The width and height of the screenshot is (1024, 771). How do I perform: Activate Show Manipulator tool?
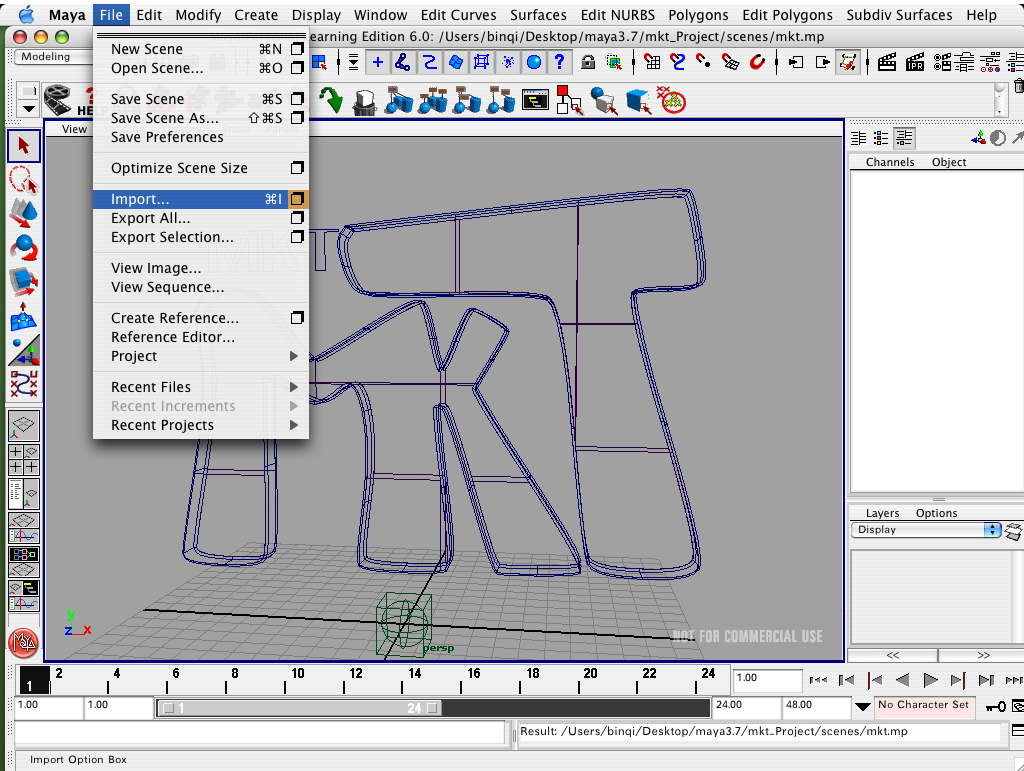(x=24, y=350)
